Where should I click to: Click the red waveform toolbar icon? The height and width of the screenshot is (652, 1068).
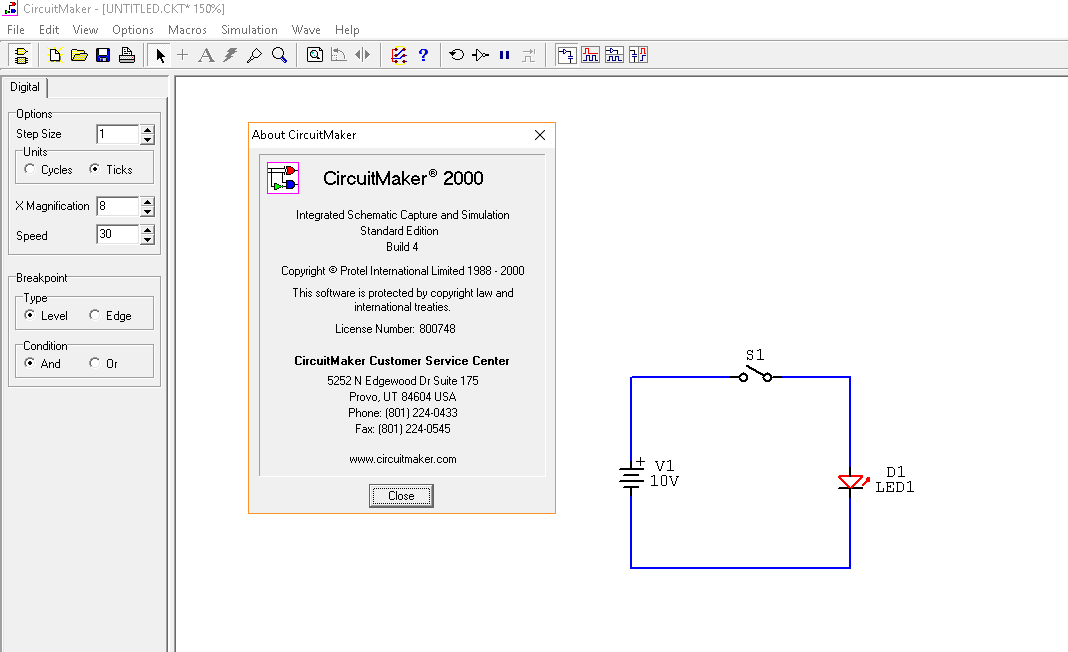tap(591, 55)
